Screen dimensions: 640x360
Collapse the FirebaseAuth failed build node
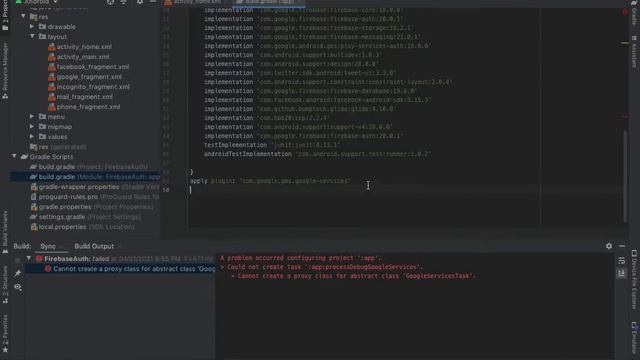click(29, 258)
